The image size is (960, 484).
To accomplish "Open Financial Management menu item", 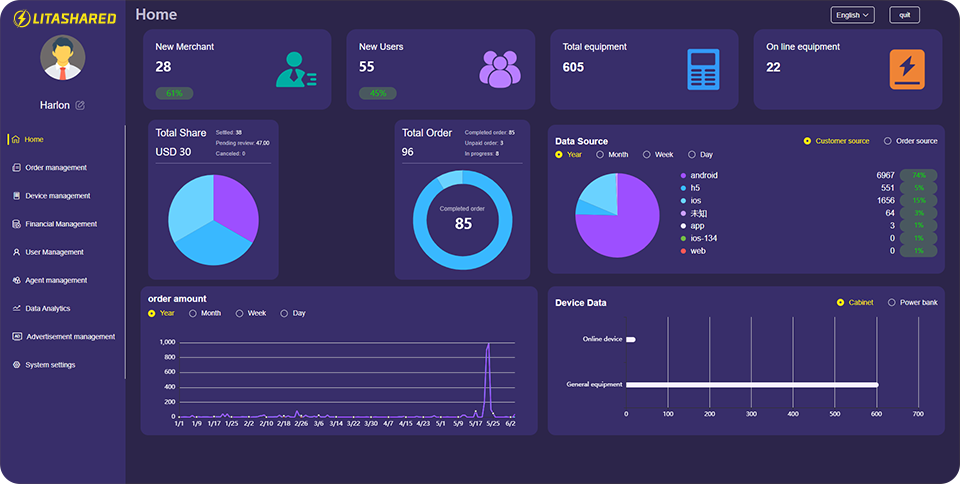I will pyautogui.click(x=61, y=224).
